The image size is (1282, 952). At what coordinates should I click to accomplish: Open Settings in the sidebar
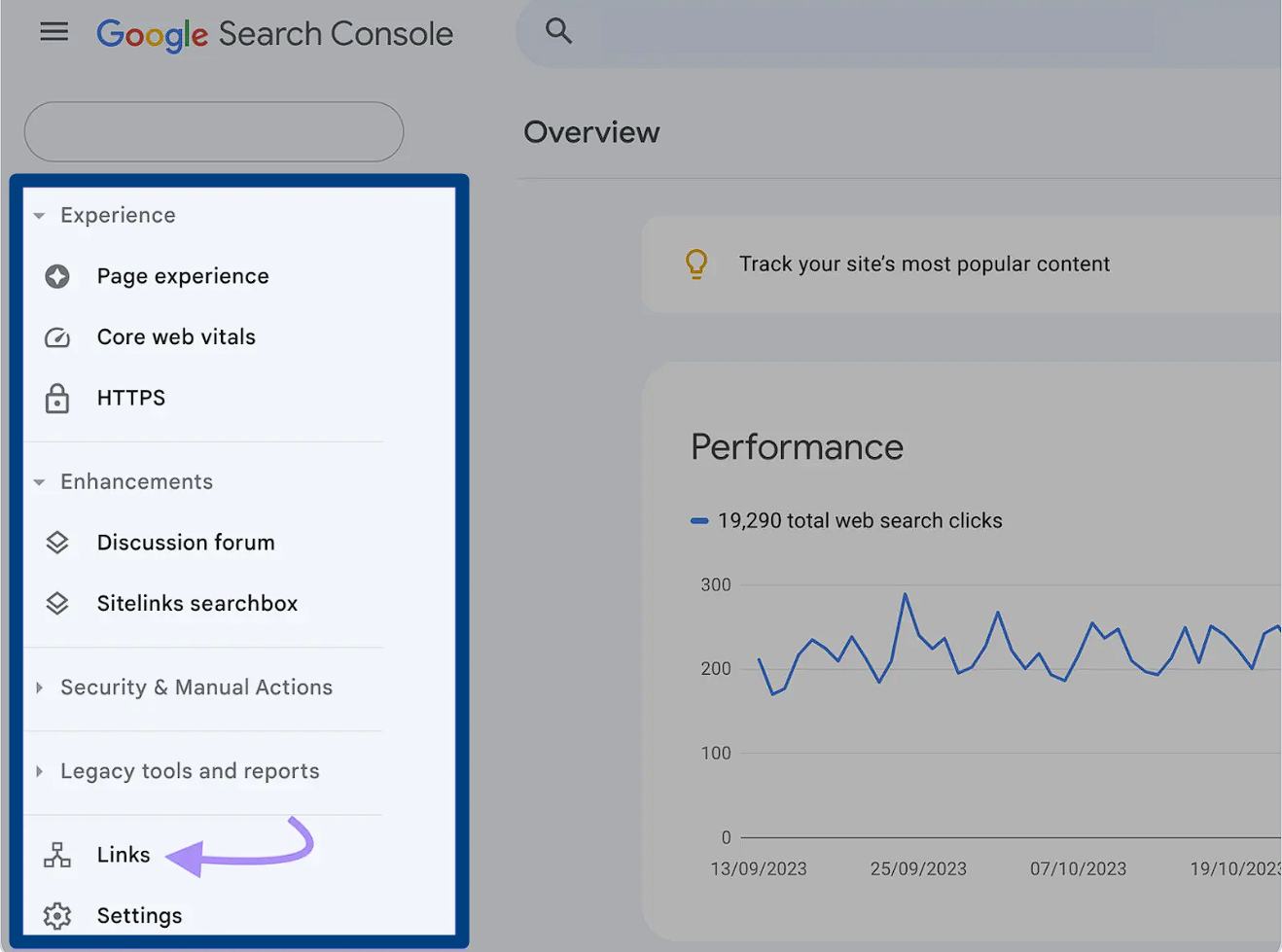pyautogui.click(x=139, y=916)
